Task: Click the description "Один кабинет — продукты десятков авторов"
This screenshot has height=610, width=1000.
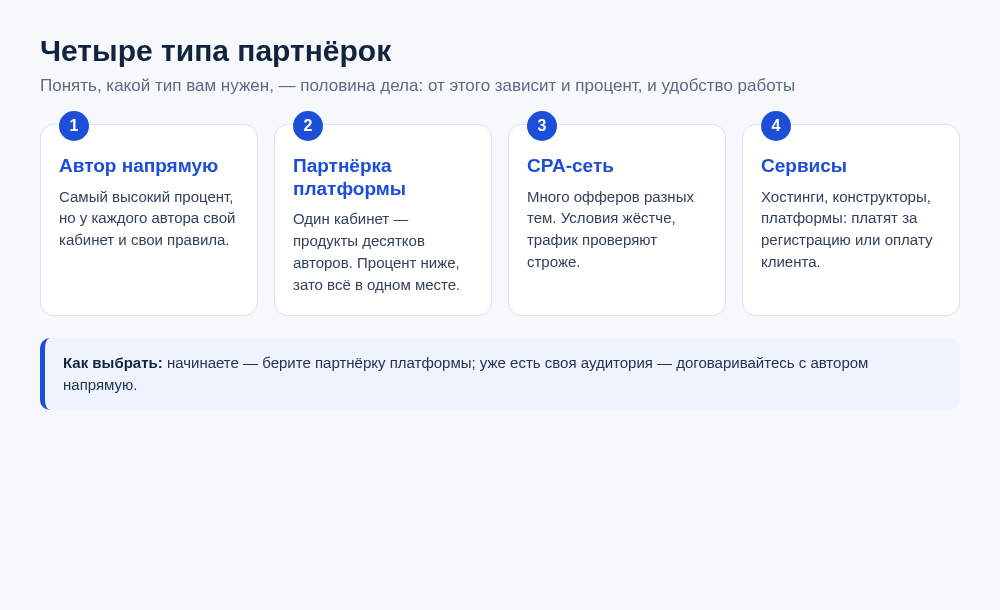Action: (x=376, y=252)
